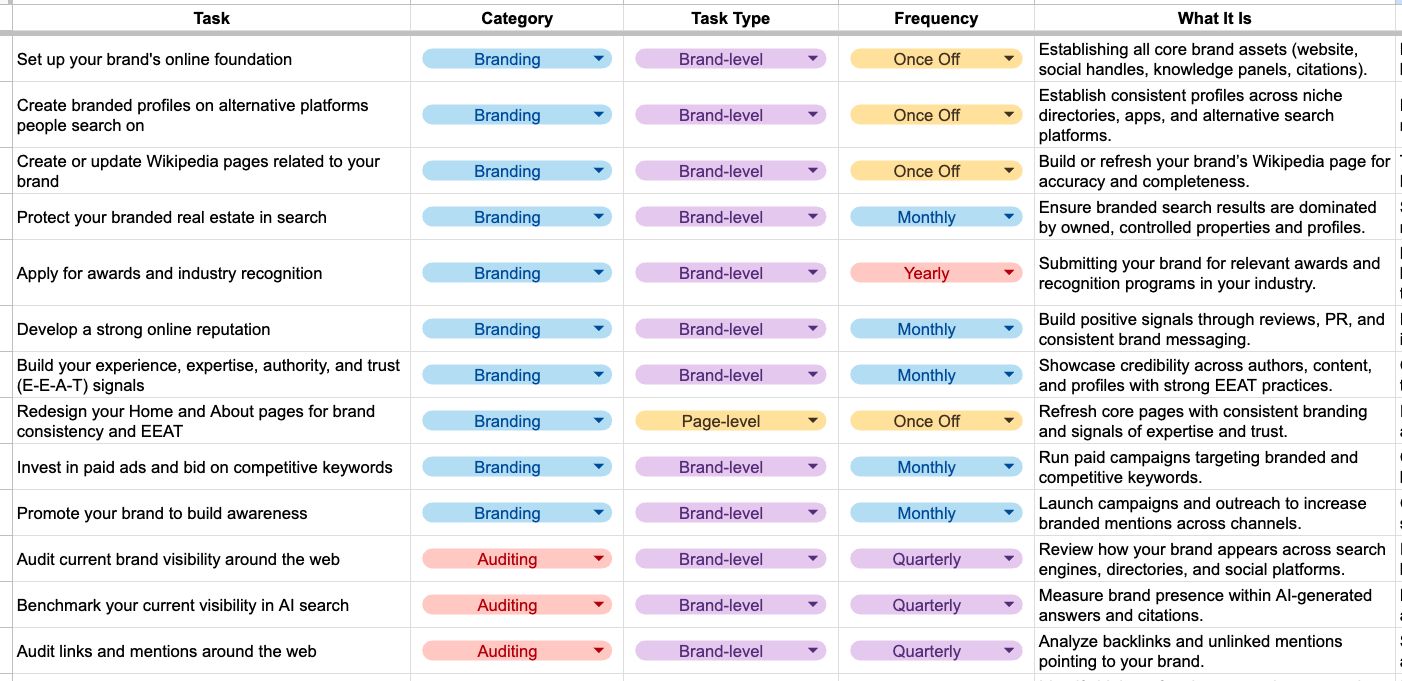
Task: Select the 'Category' column header cell
Action: point(516,18)
